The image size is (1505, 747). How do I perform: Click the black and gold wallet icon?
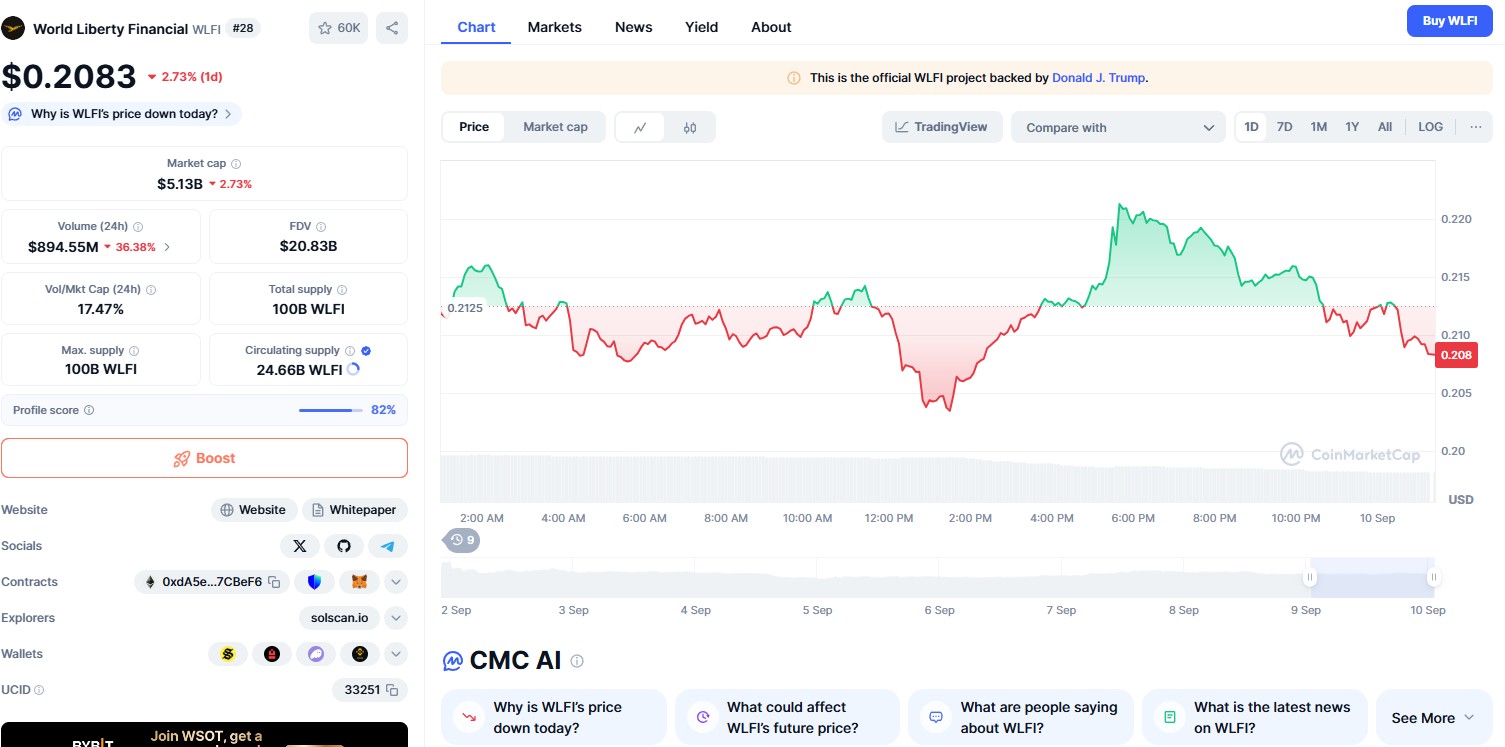(x=360, y=654)
